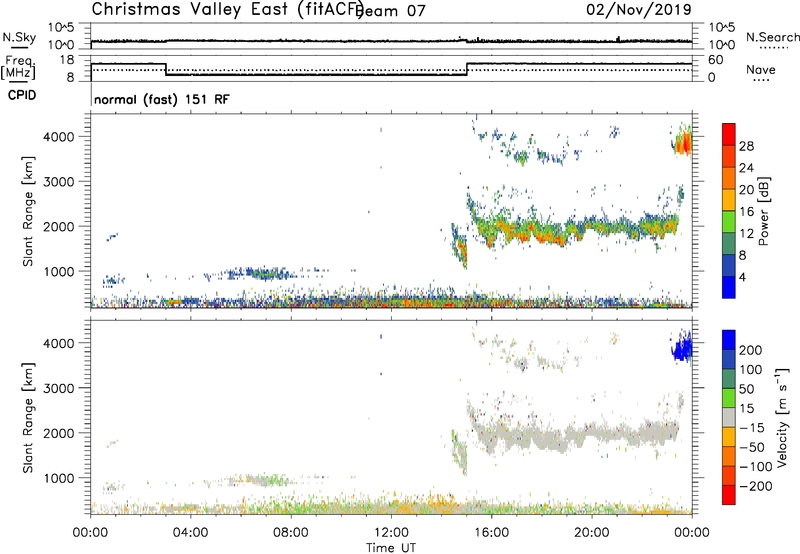
Task: Click the 'normal (fast) 151 RF' mode text
Action: tap(162, 99)
